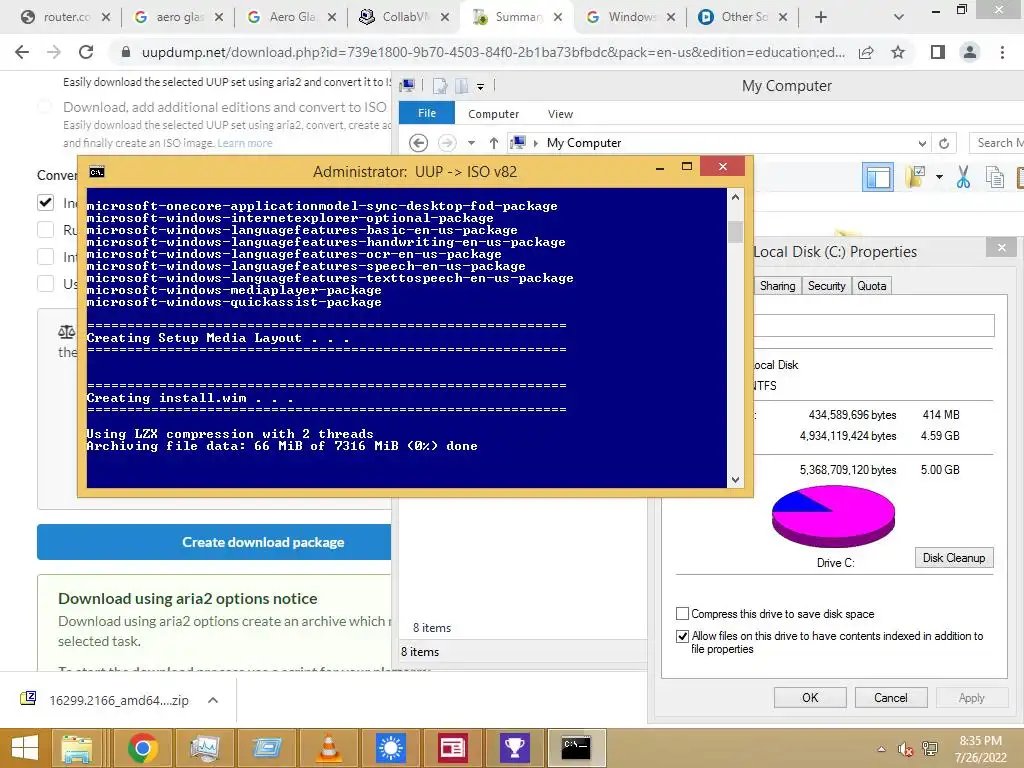
Task: Click the command window scroll up arrow
Action: 735,197
